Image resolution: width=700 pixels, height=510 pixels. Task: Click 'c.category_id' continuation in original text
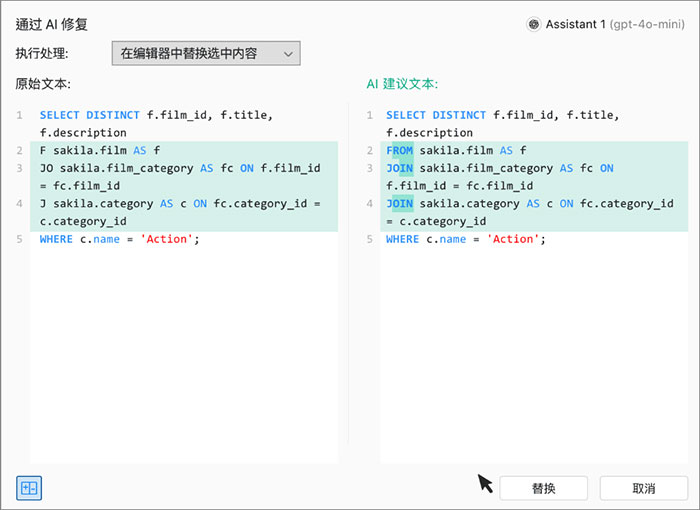pyautogui.click(x=83, y=222)
